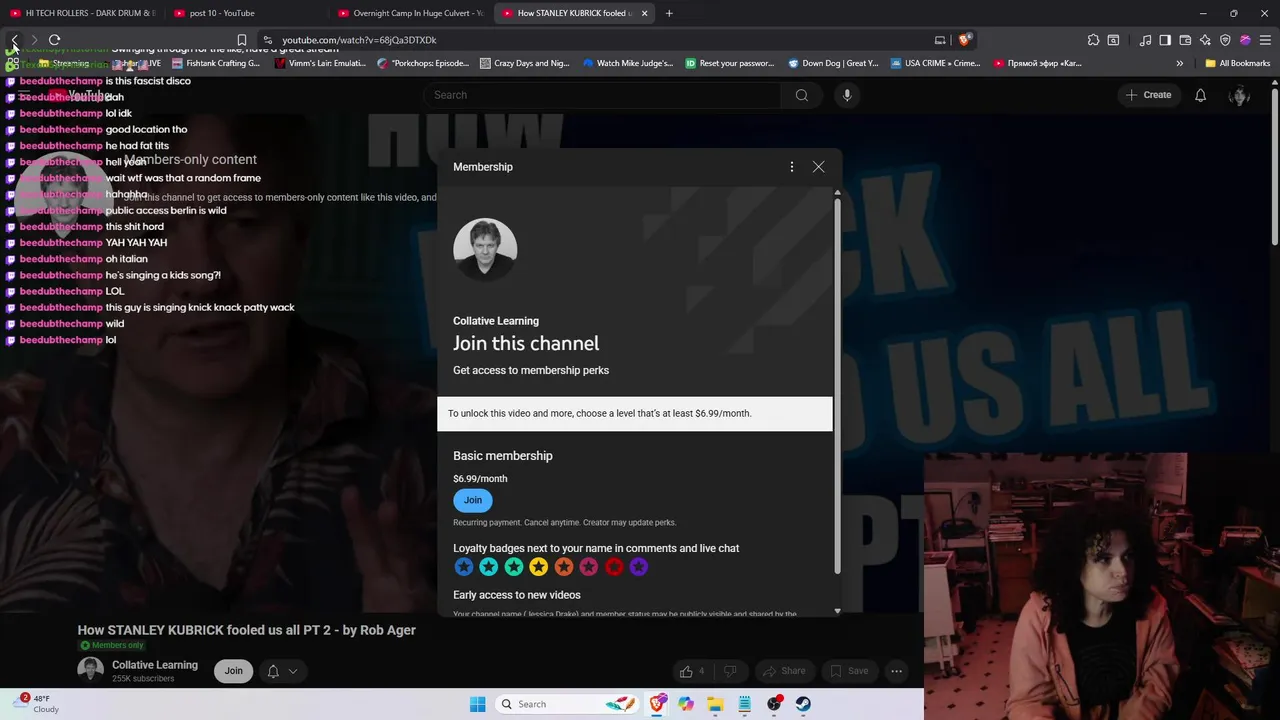Open the Porkchops Episode bookmark
The width and height of the screenshot is (1280, 720).
[x=423, y=63]
